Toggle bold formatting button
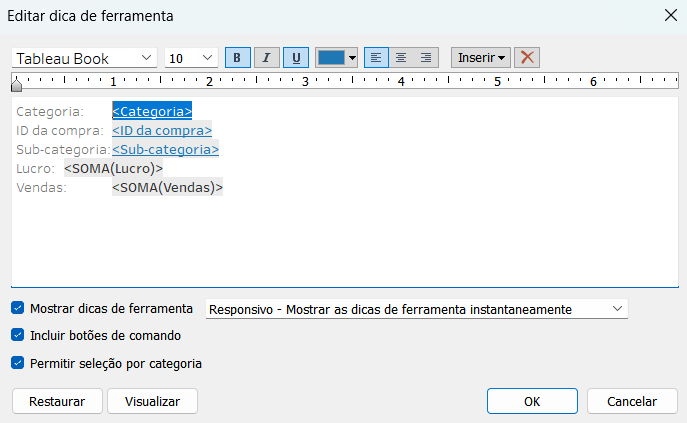Image resolution: width=687 pixels, height=423 pixels. point(237,58)
